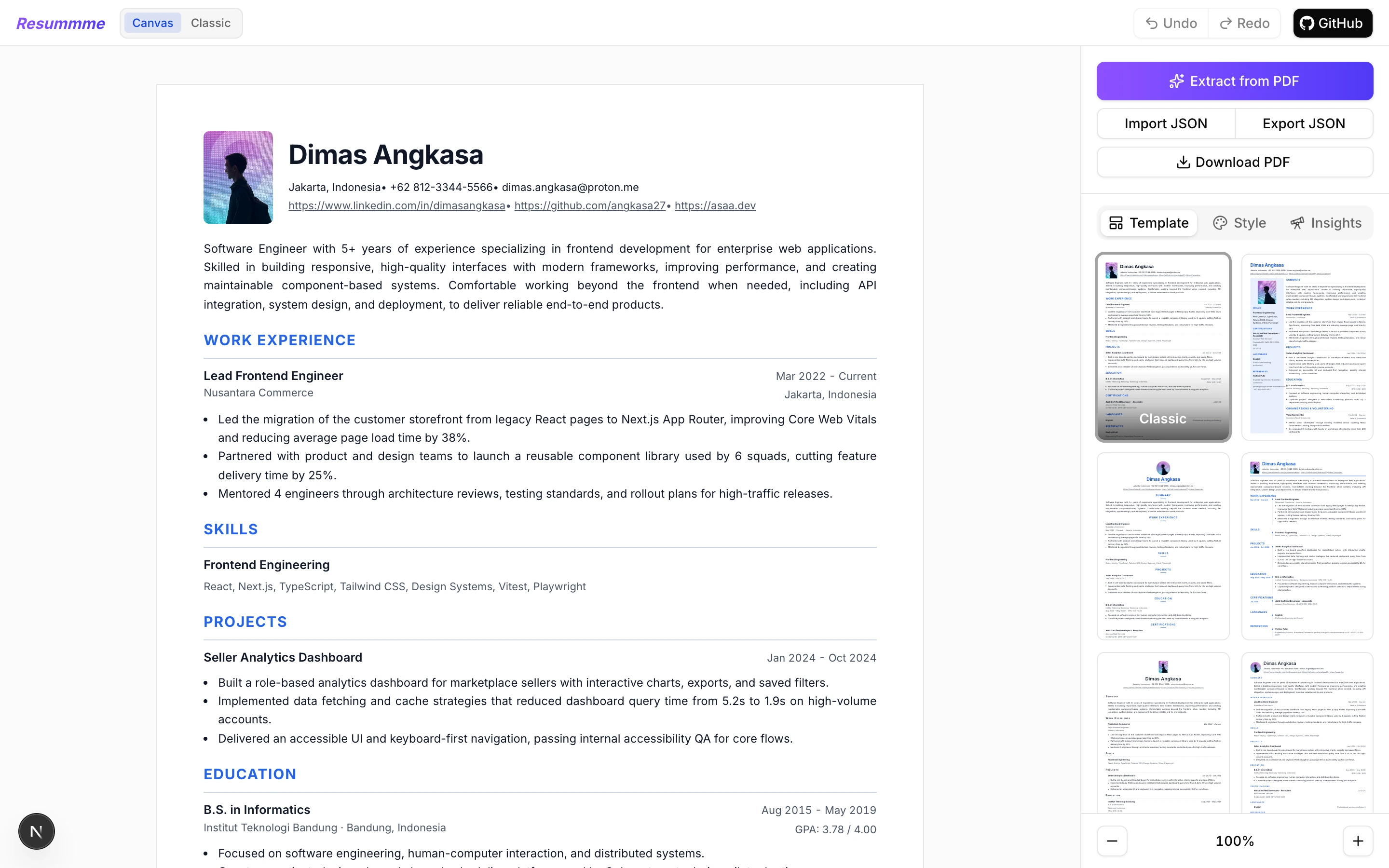
Task: Click the Resummme logo
Action: pyautogui.click(x=61, y=23)
